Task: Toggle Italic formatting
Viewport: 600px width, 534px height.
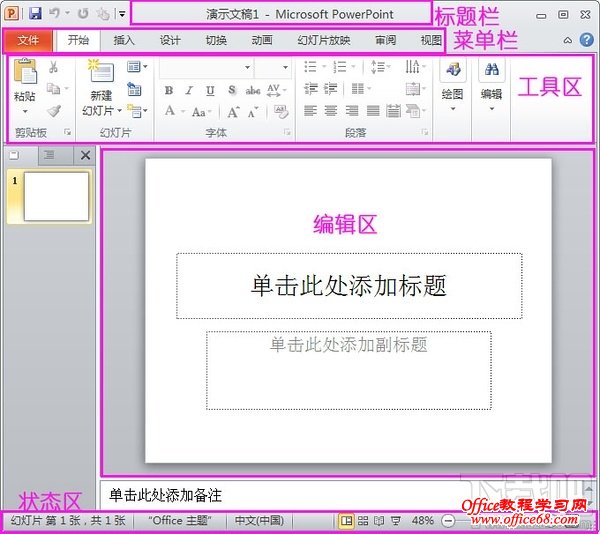Action: 189,90
